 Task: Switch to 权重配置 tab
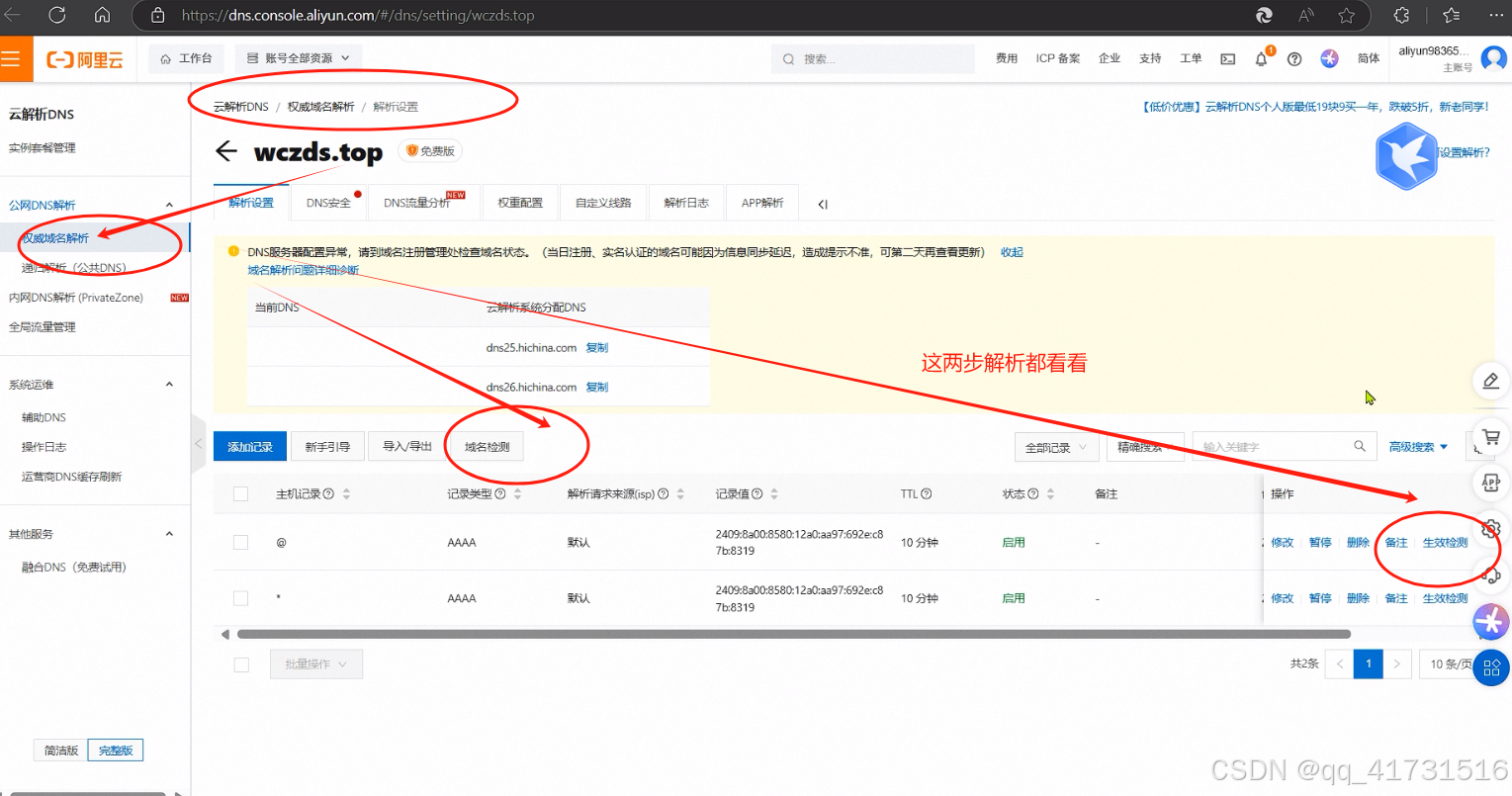point(520,203)
